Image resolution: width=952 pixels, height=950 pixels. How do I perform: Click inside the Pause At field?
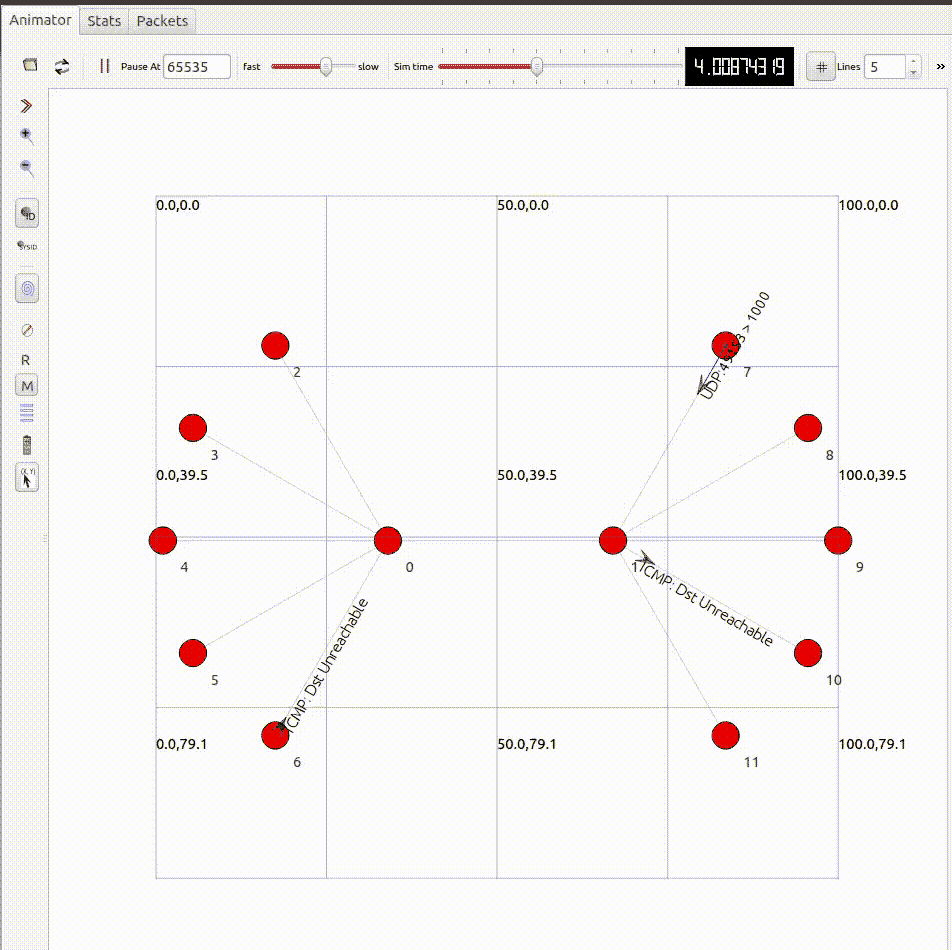coord(197,67)
